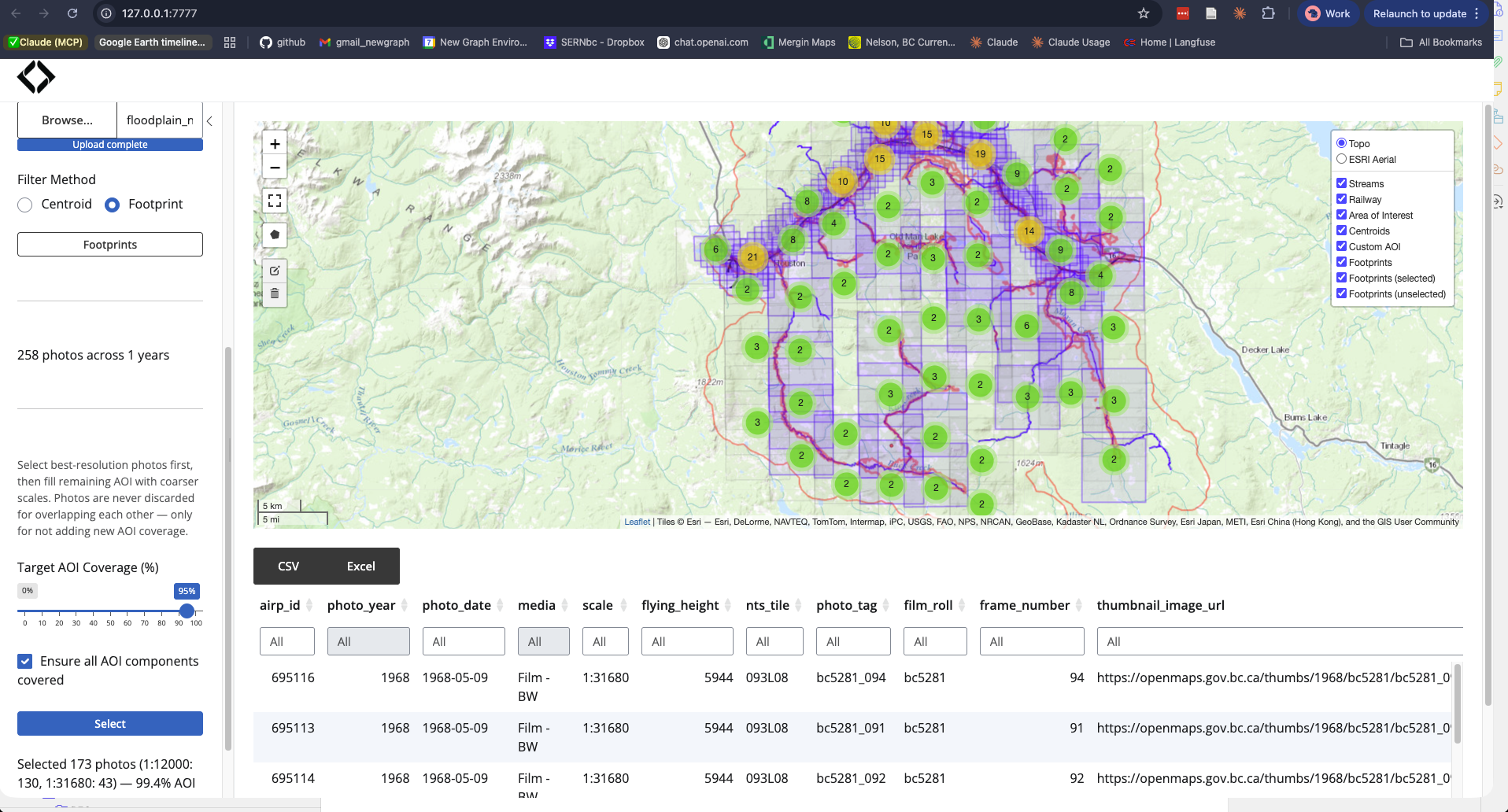Select the polygon drawing tool
Viewport: 1508px width, 812px height.
click(x=275, y=234)
